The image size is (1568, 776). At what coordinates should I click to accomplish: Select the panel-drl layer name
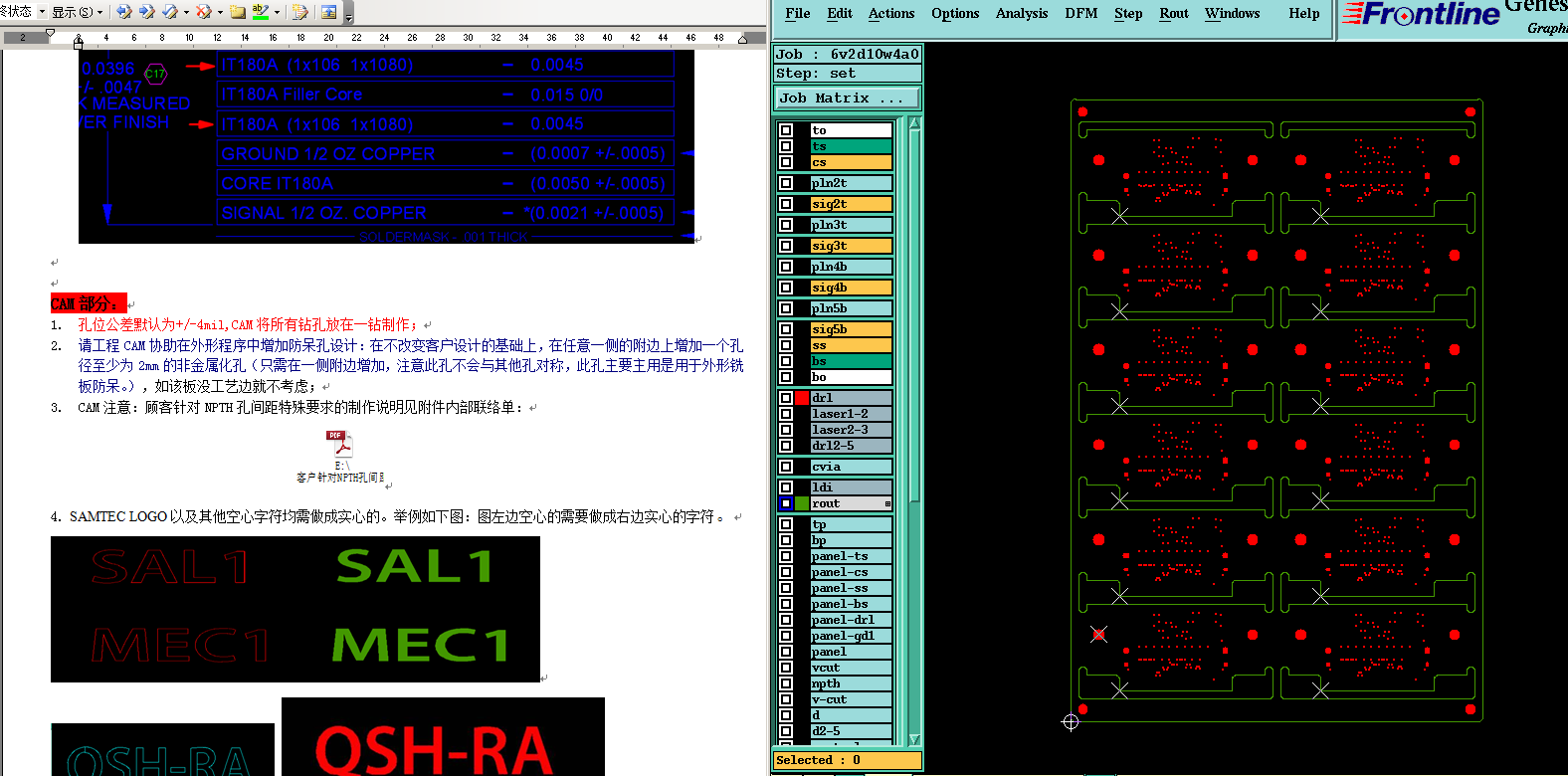[x=852, y=620]
